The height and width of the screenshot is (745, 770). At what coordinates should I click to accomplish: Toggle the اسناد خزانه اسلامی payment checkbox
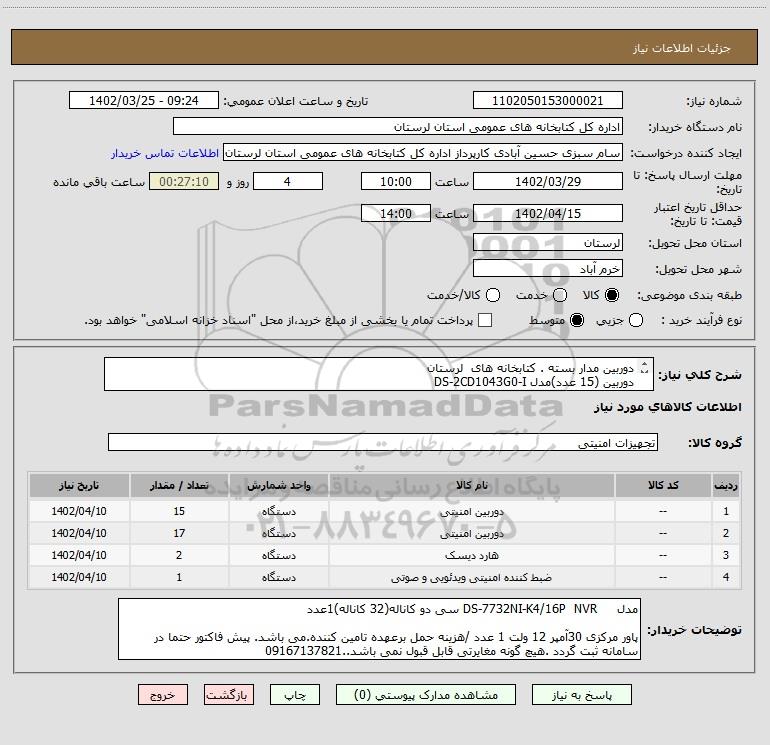pyautogui.click(x=485, y=320)
